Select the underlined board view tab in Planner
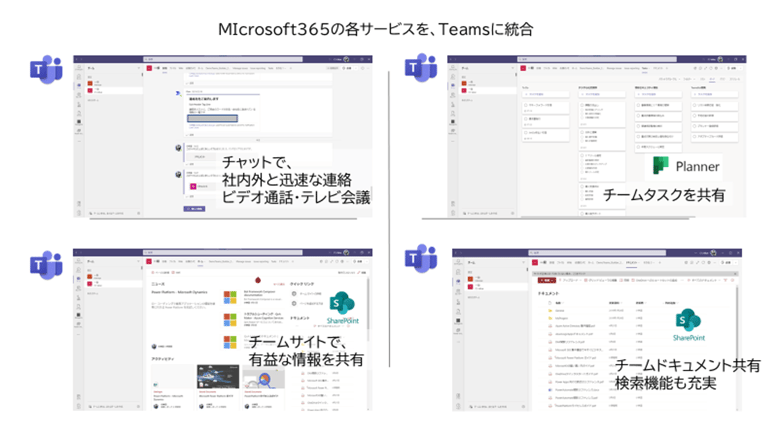The width and height of the screenshot is (778, 437). 713,79
